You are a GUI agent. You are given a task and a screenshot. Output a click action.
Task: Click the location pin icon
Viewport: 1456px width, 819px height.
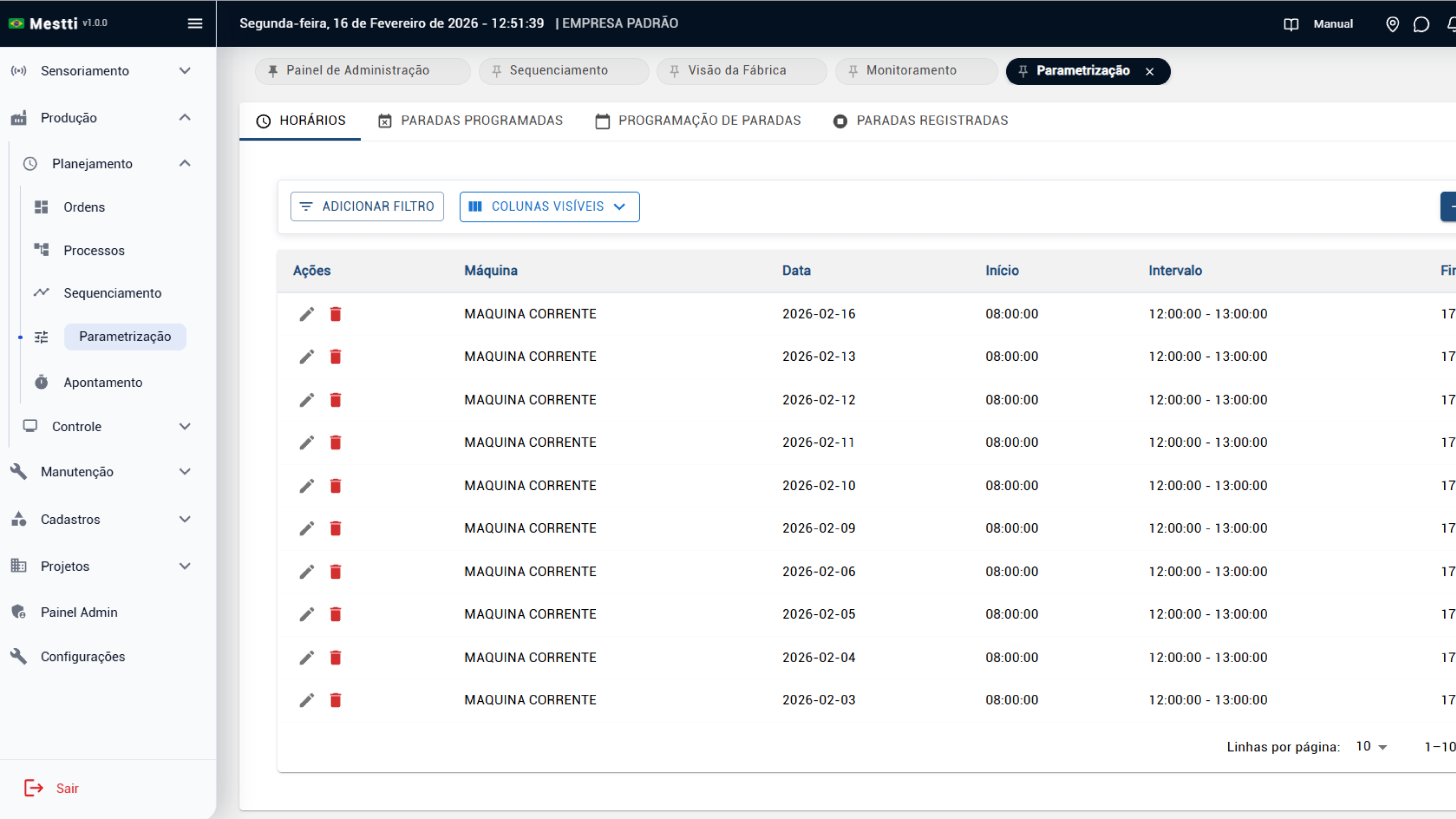1393,24
